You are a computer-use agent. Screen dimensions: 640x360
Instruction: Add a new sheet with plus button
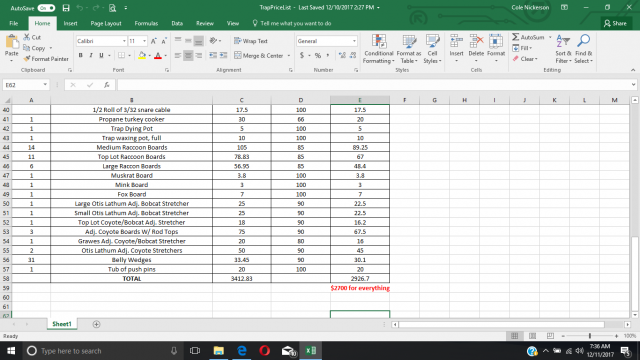pyautogui.click(x=96, y=324)
